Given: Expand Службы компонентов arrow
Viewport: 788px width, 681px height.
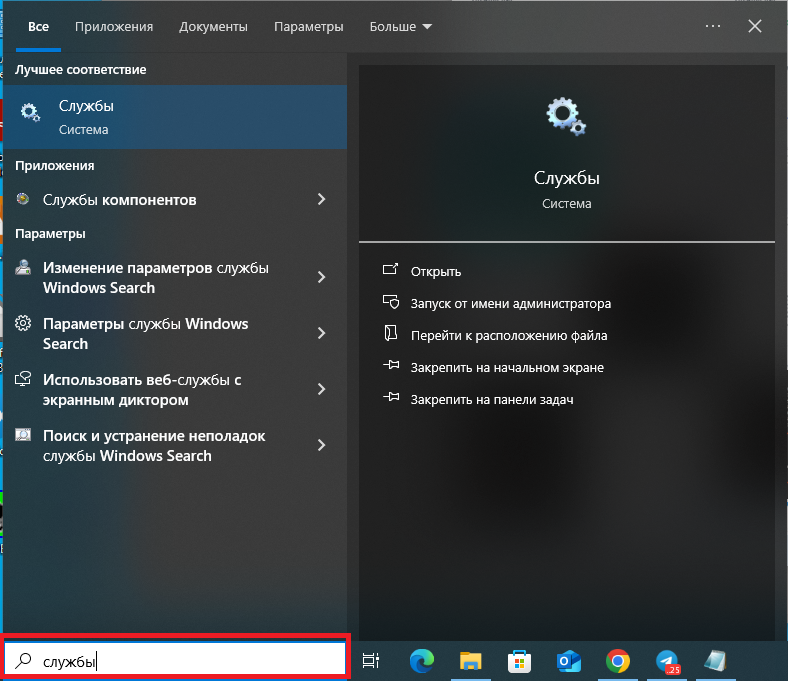Looking at the screenshot, I should point(321,200).
